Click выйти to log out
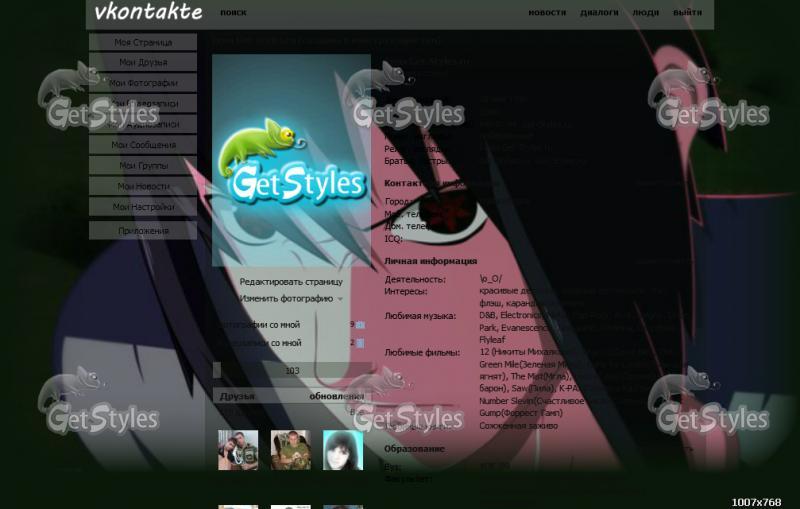800x509 pixels. coord(687,13)
